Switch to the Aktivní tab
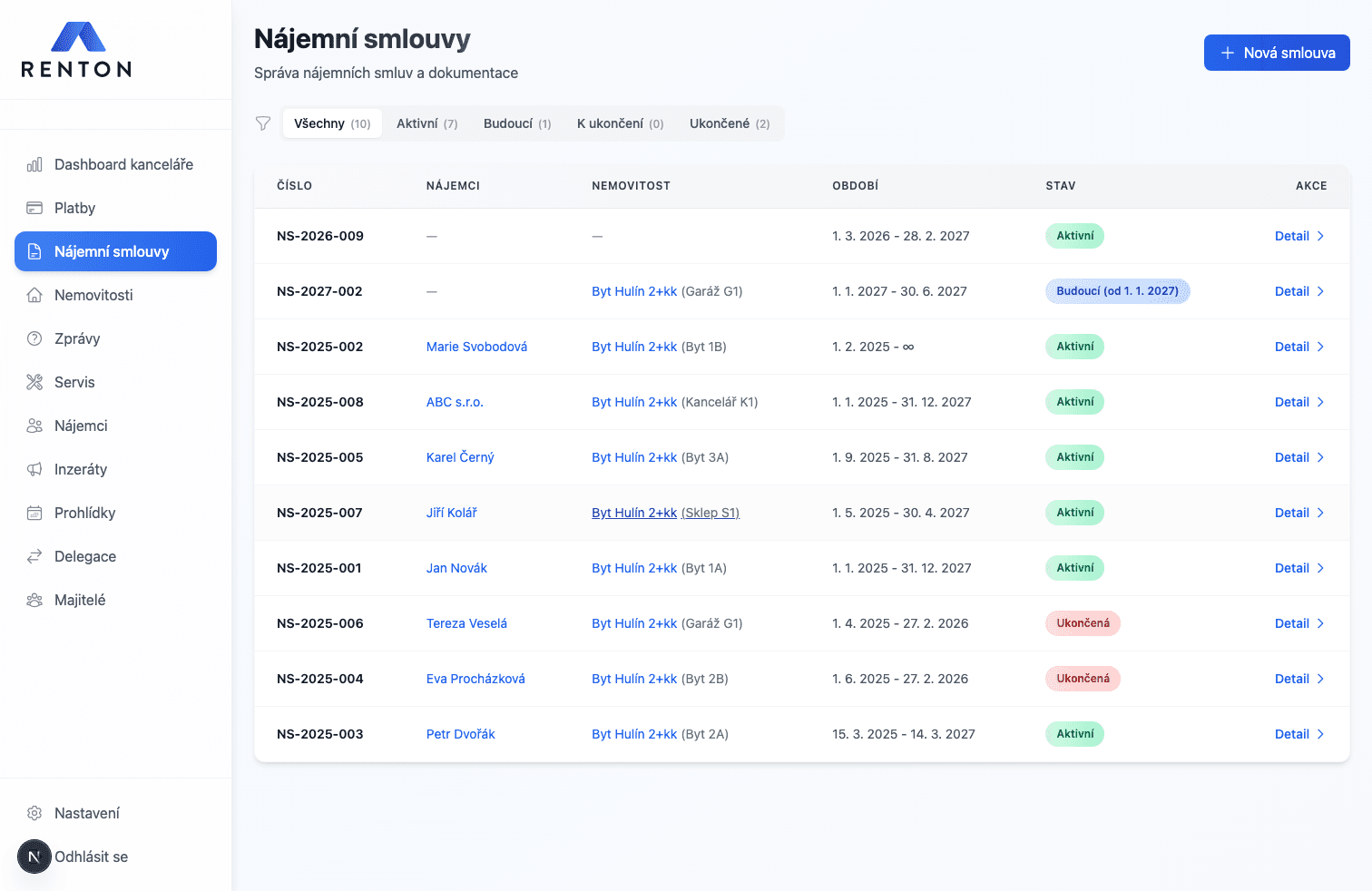 [x=426, y=123]
